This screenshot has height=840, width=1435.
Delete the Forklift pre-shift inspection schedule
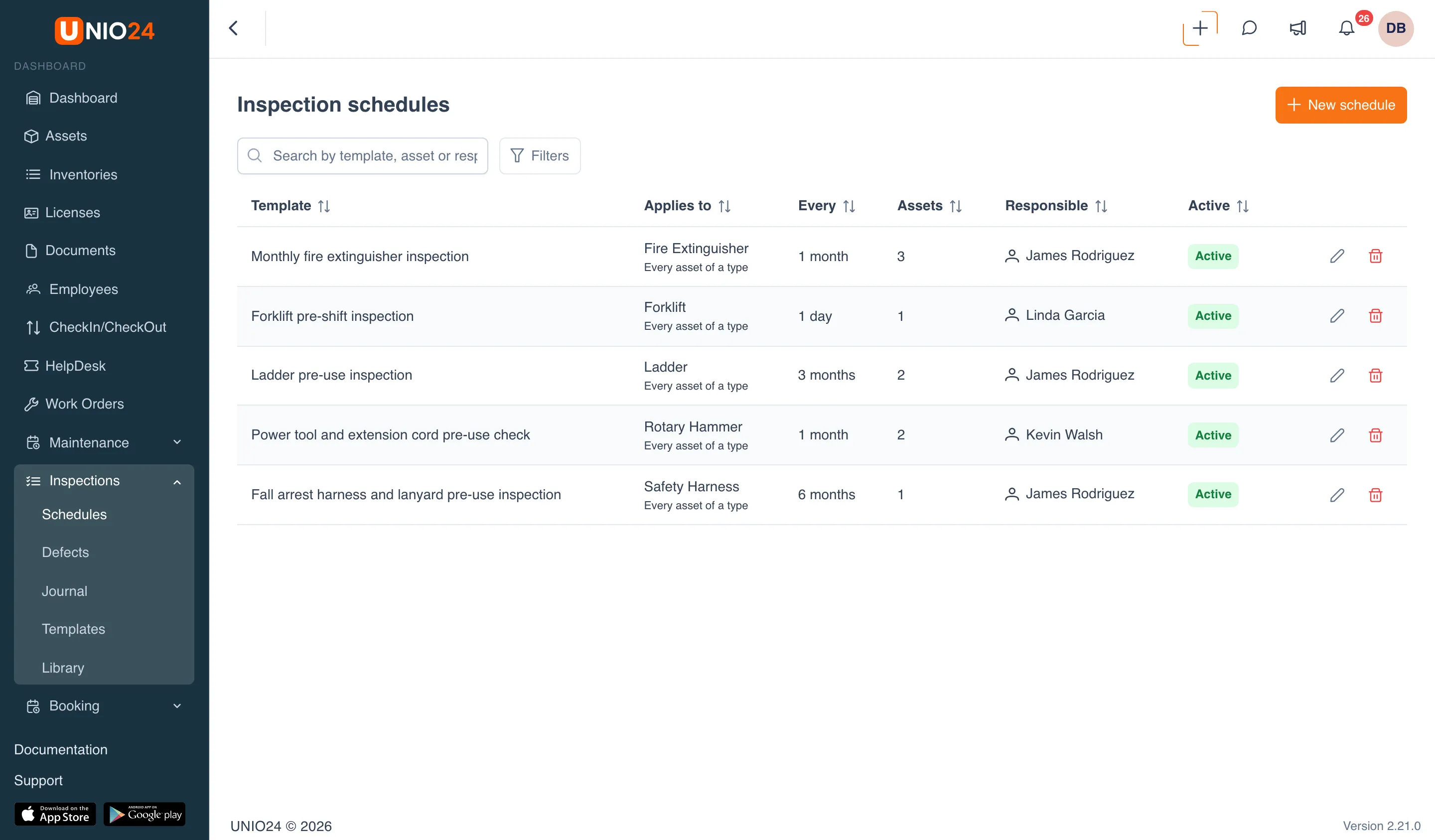pyautogui.click(x=1375, y=316)
